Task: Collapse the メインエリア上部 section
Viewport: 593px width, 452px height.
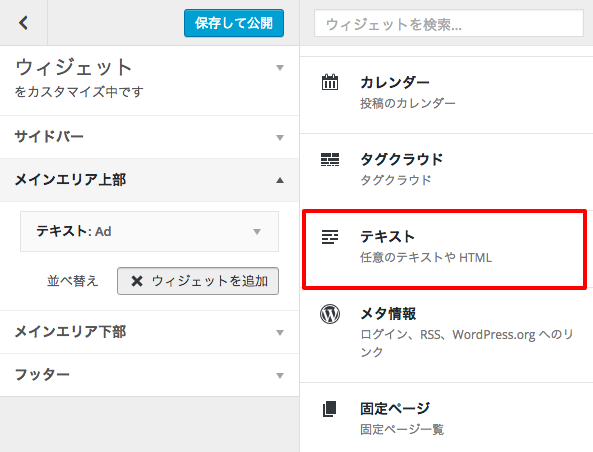Action: tap(149, 180)
